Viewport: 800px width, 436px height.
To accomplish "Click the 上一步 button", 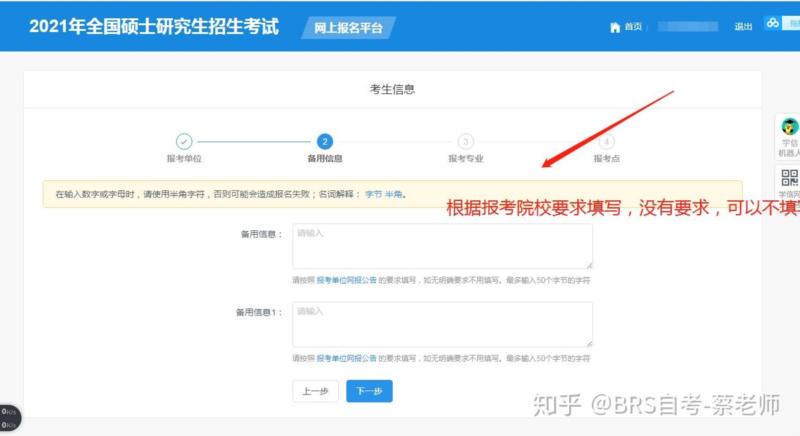I will (315, 391).
